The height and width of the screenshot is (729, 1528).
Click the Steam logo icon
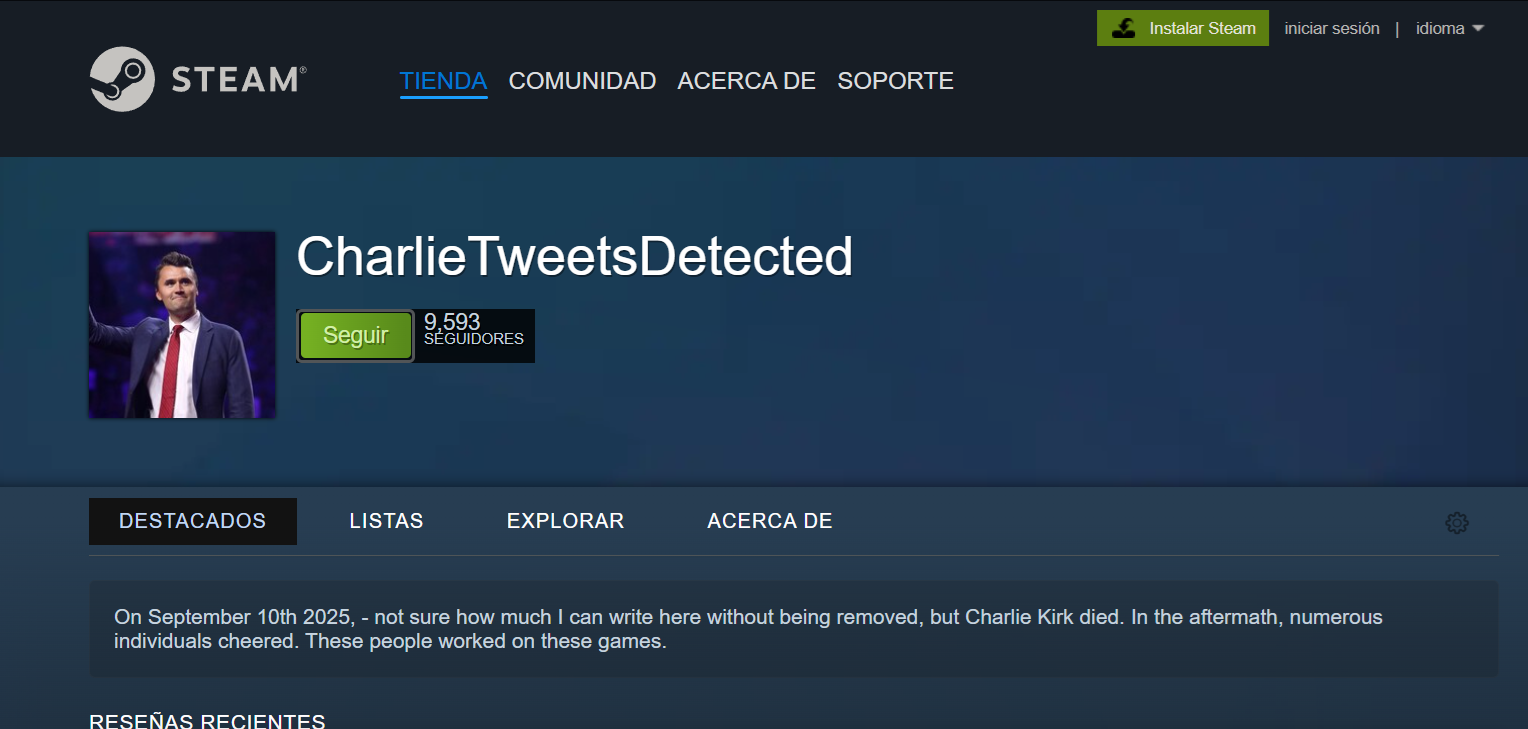click(x=122, y=79)
